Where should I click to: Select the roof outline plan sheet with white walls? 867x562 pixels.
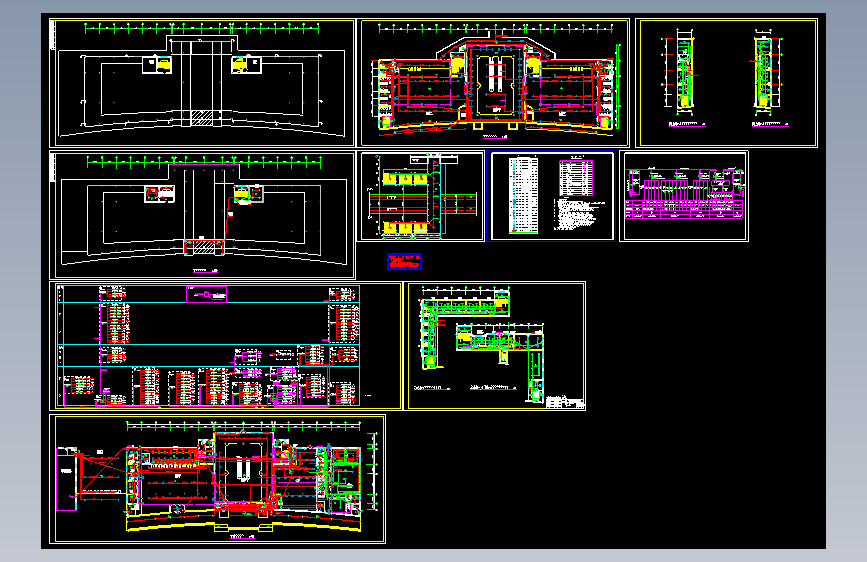coord(202,83)
